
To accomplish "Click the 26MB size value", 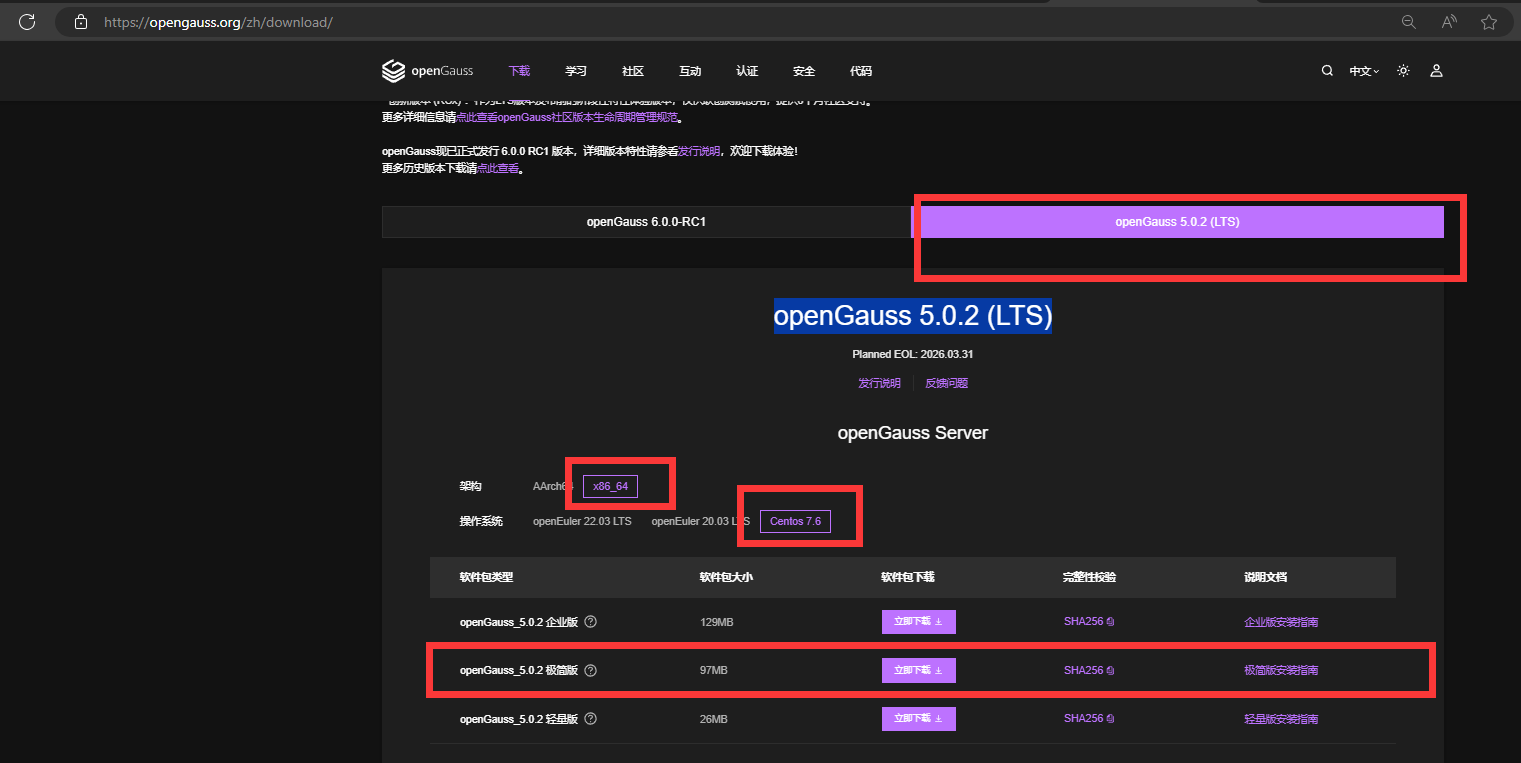I will point(714,719).
